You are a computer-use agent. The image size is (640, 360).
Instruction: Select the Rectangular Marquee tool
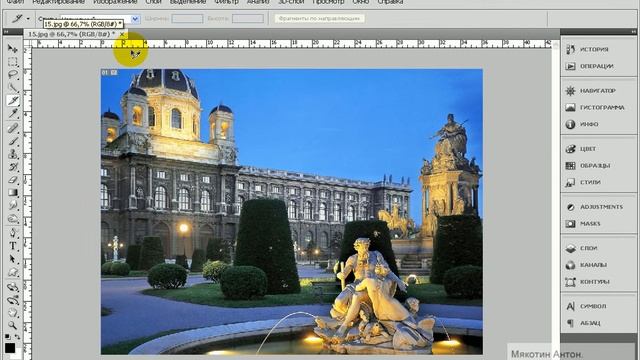point(12,62)
